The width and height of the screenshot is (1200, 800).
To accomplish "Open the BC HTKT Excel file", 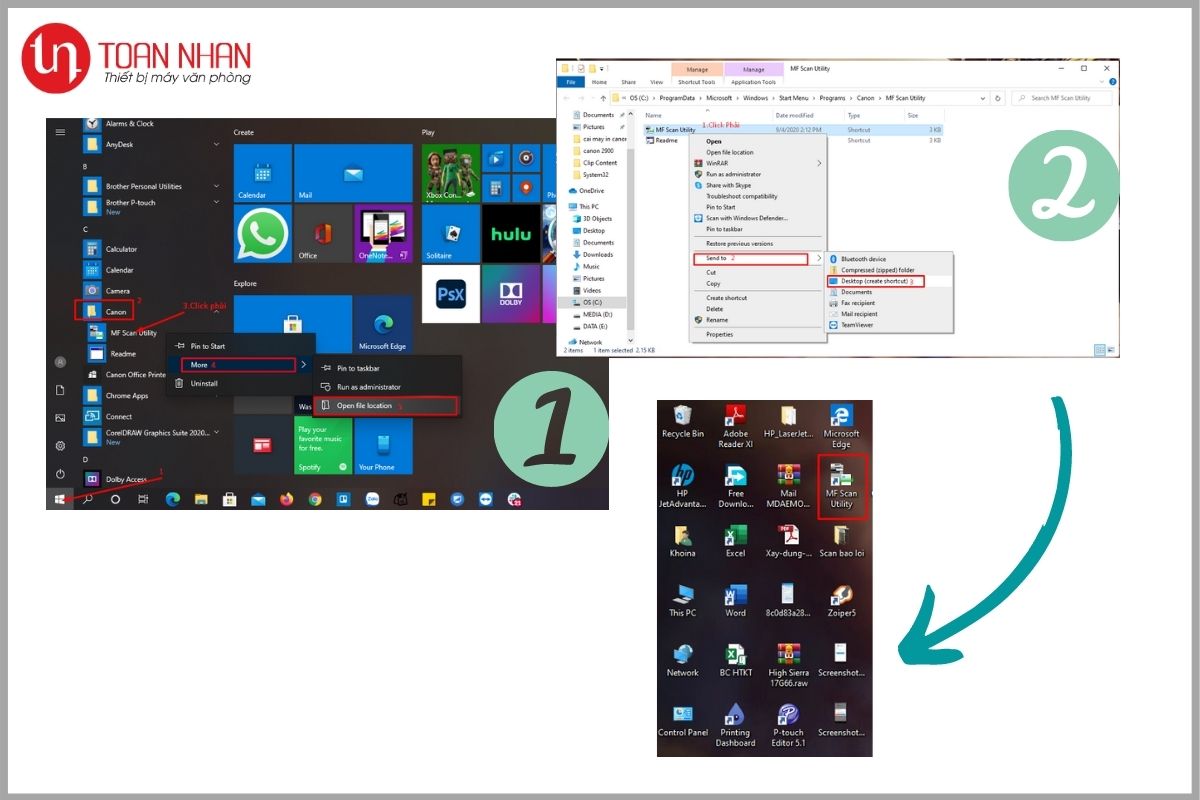I will click(x=735, y=661).
